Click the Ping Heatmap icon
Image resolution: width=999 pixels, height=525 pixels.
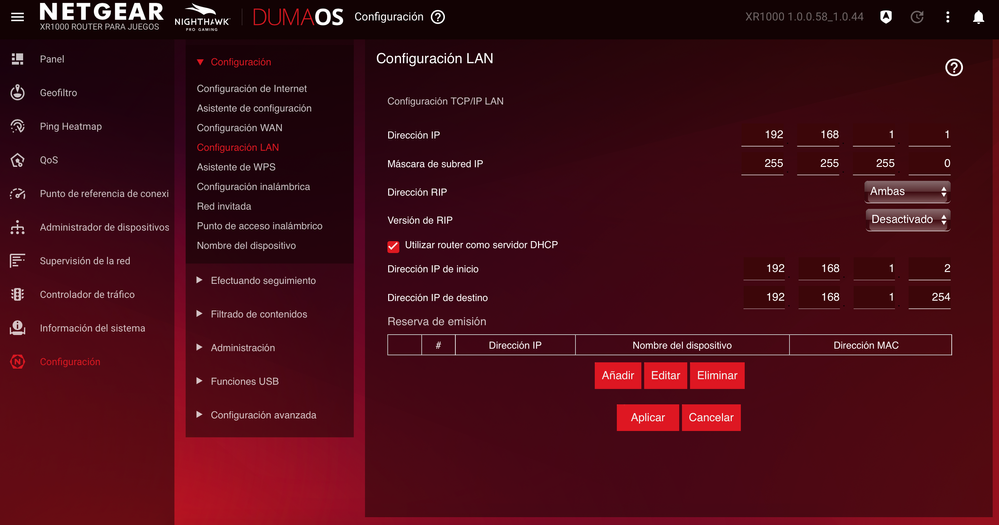[x=17, y=126]
